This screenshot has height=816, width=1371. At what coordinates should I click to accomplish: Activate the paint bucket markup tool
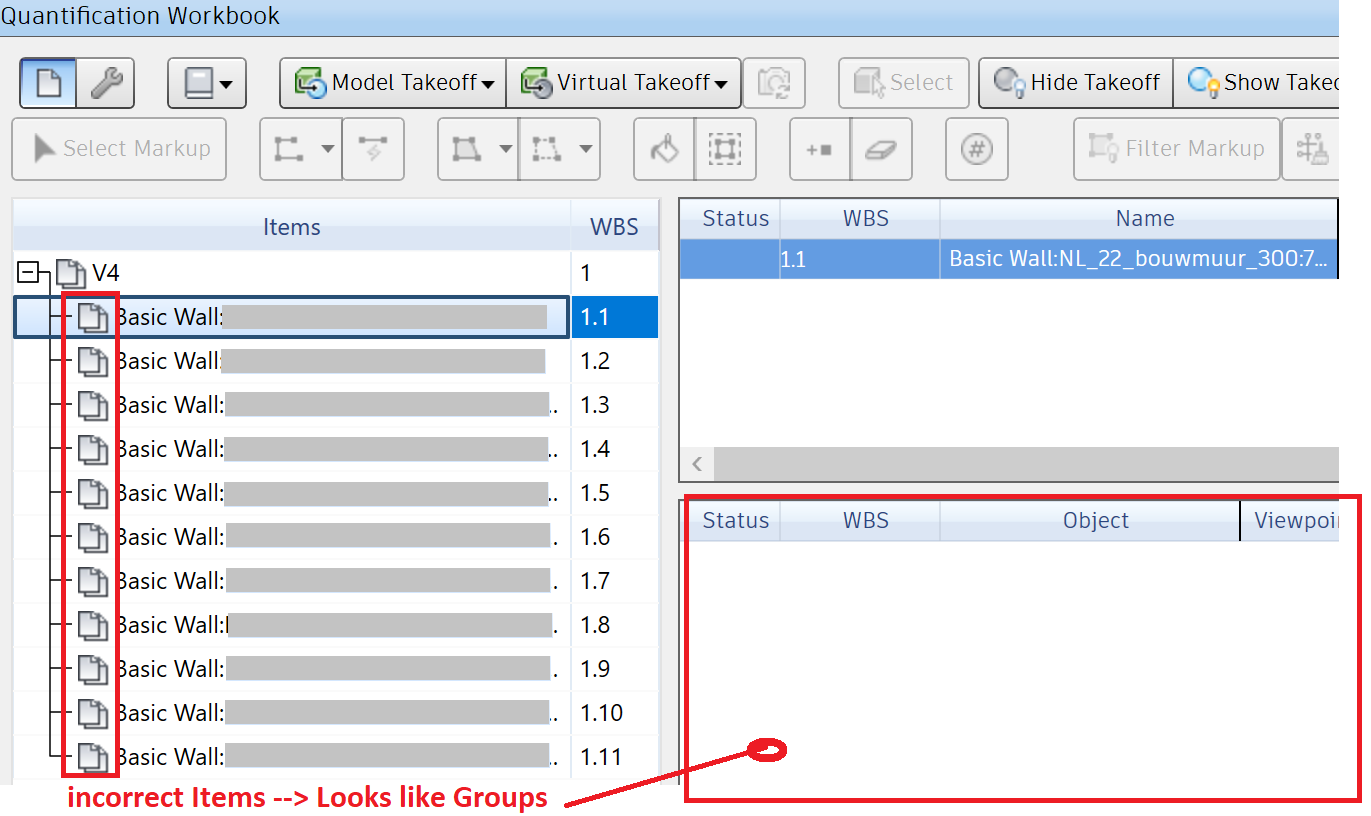tap(663, 148)
